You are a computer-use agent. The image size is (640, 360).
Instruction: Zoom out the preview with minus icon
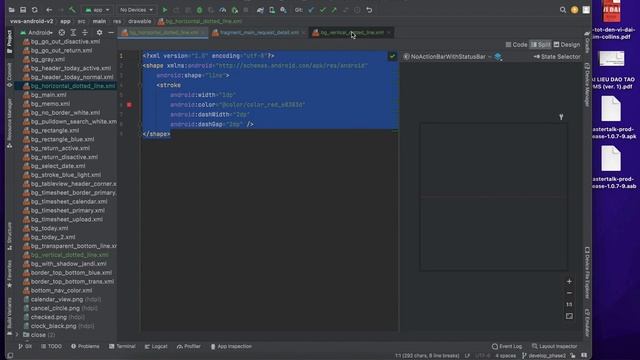coord(569,293)
